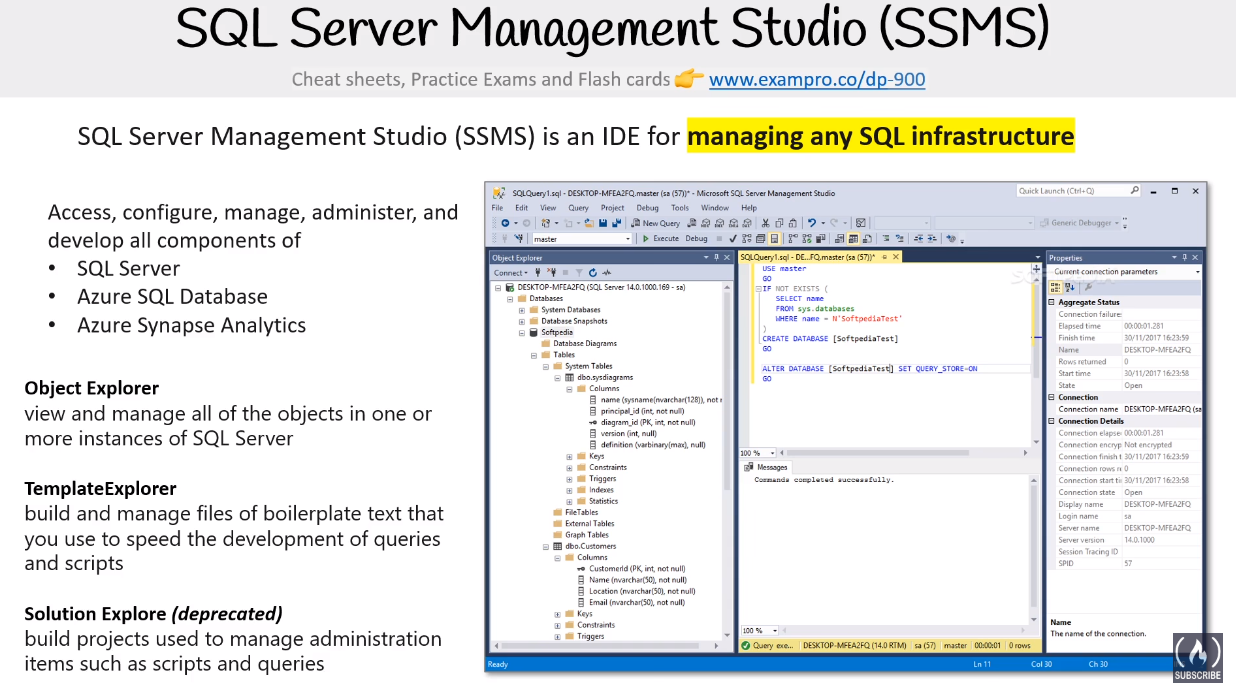The height and width of the screenshot is (690, 1236).
Task: Collapse the Softpedia database node
Action: tap(522, 333)
